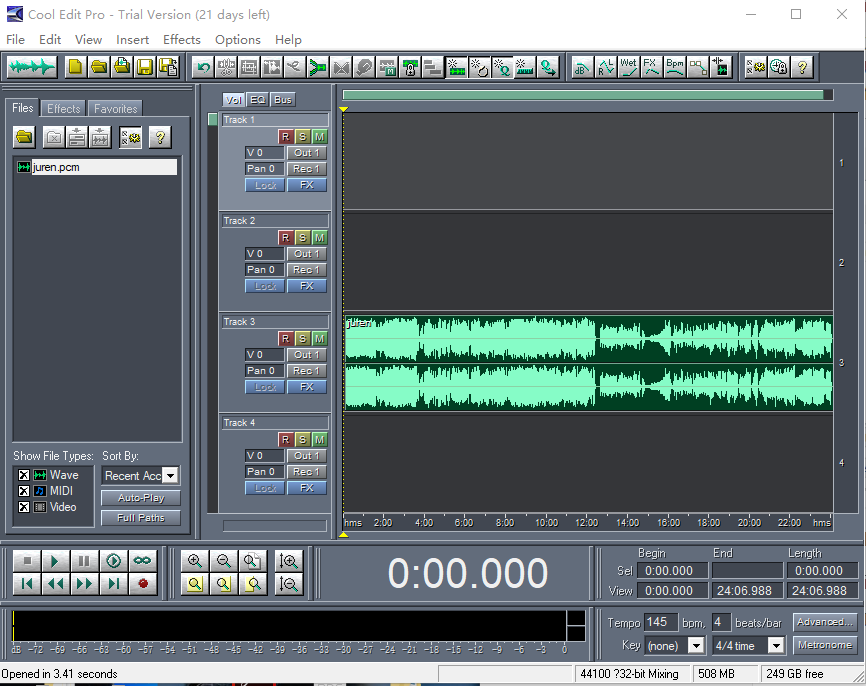Switch to the Effects panel tab
Viewport: 866px width, 686px height.
pyautogui.click(x=64, y=109)
